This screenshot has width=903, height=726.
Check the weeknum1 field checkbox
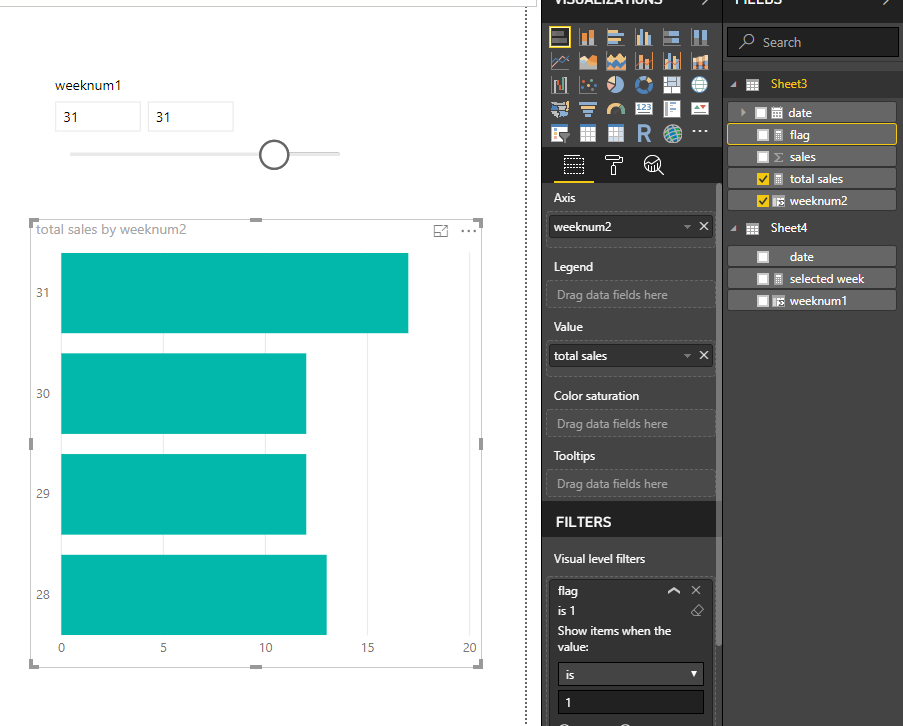click(762, 301)
